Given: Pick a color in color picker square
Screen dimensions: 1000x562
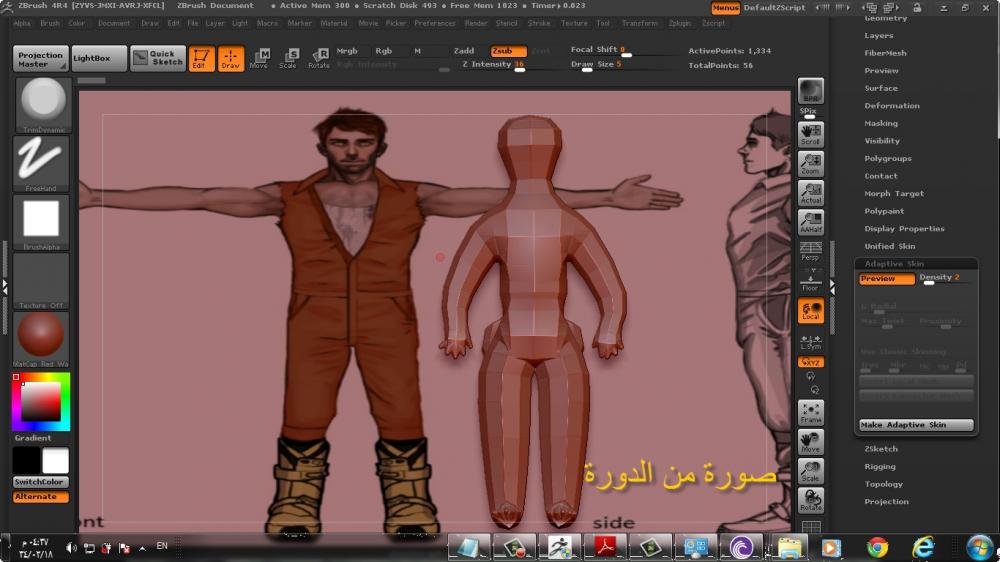Looking at the screenshot, I should [41, 402].
